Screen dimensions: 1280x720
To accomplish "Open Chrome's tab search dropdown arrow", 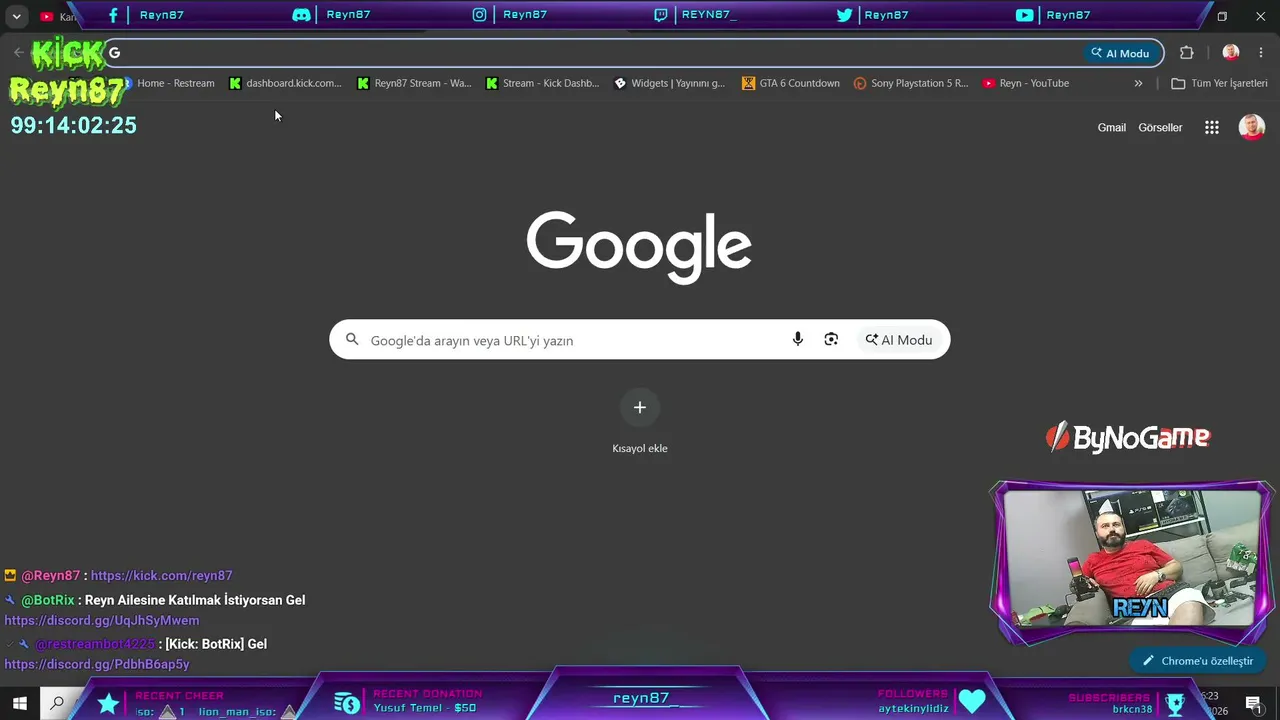I will 17,16.
